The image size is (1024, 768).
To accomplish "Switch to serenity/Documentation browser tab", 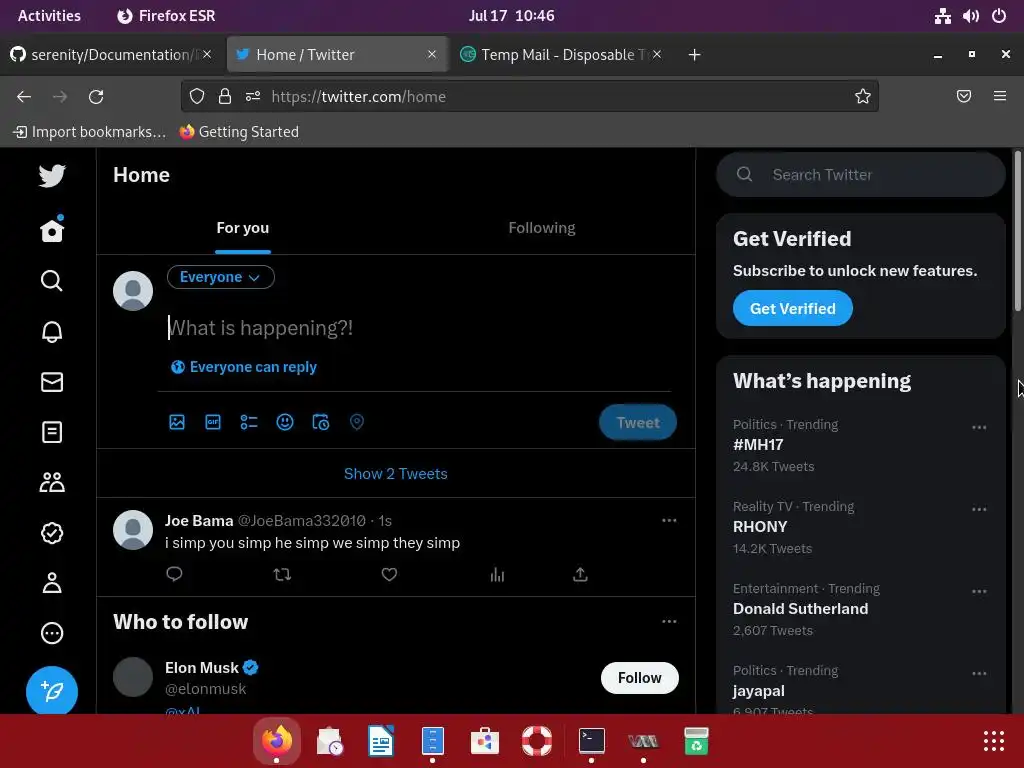I will pyautogui.click(x=110, y=55).
